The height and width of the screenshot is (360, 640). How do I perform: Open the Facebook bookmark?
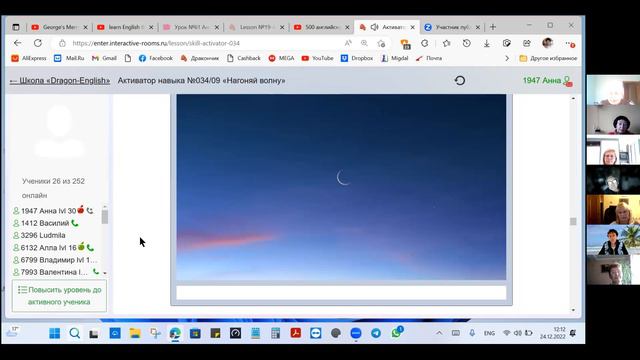tap(156, 58)
